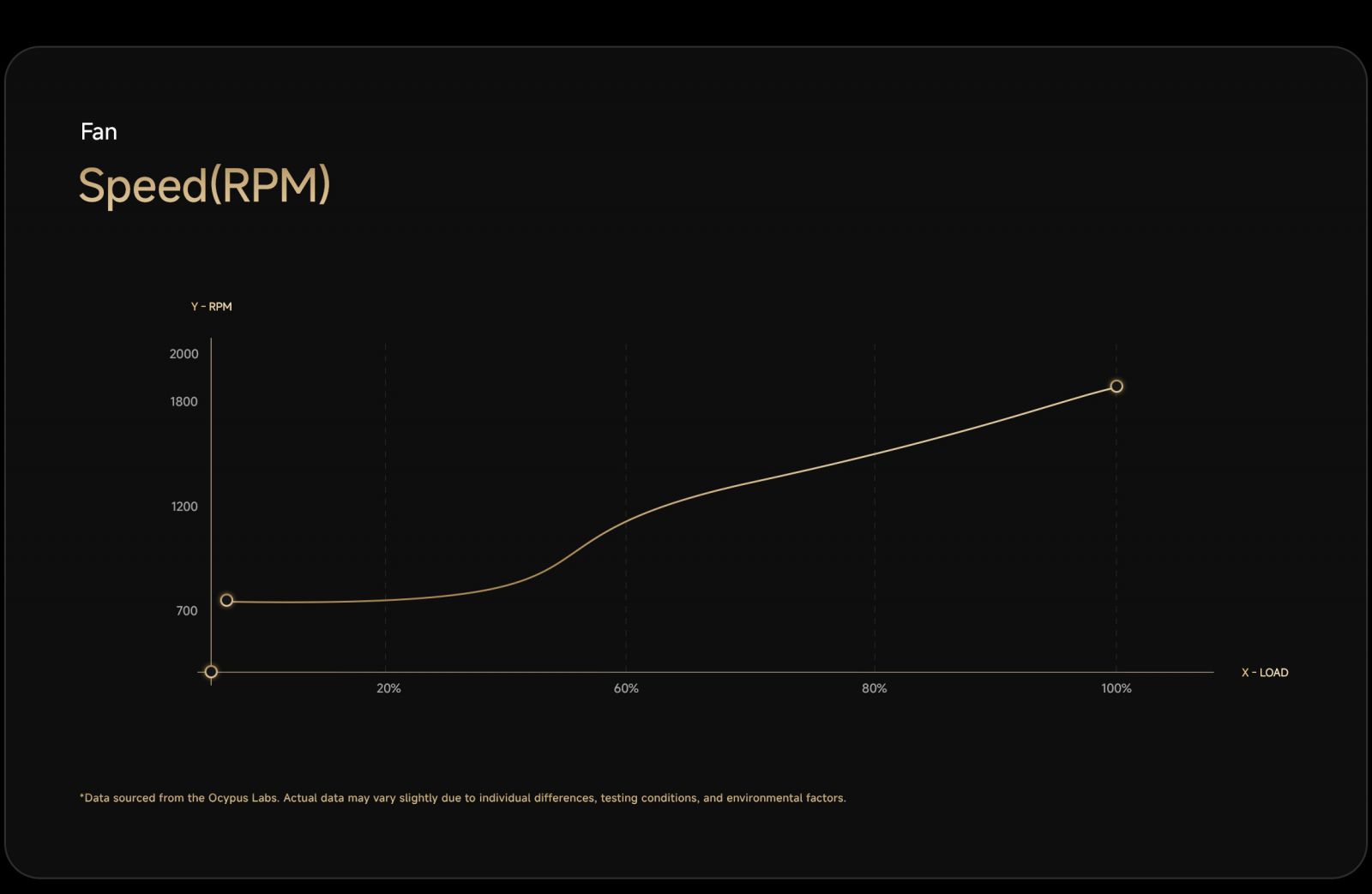This screenshot has width=1372, height=894.
Task: Select the 100% load axis label
Action: [1116, 688]
